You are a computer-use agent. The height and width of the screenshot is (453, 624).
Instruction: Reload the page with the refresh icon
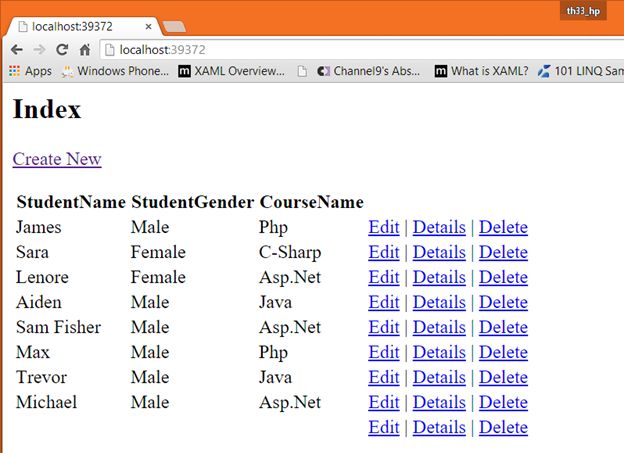click(x=62, y=50)
